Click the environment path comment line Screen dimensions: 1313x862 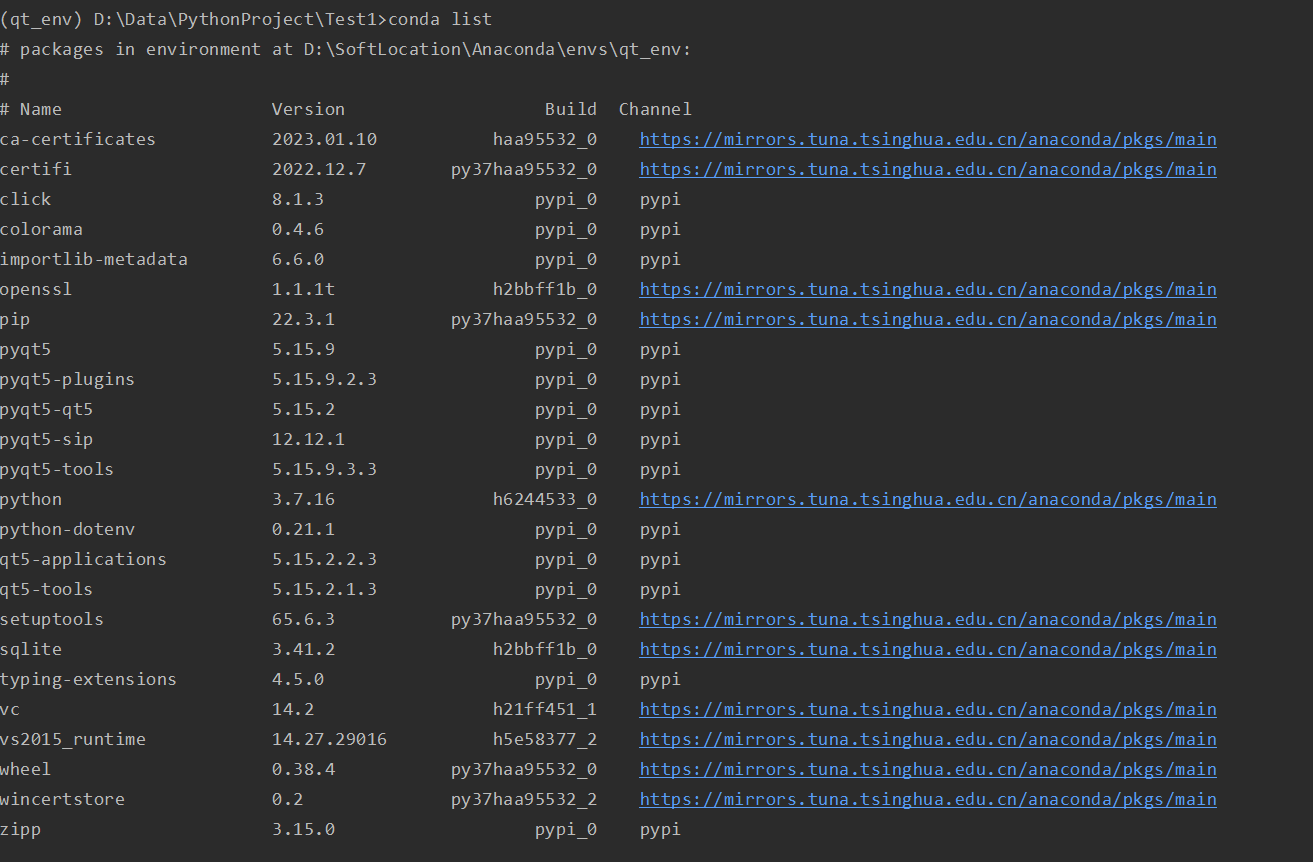point(346,49)
